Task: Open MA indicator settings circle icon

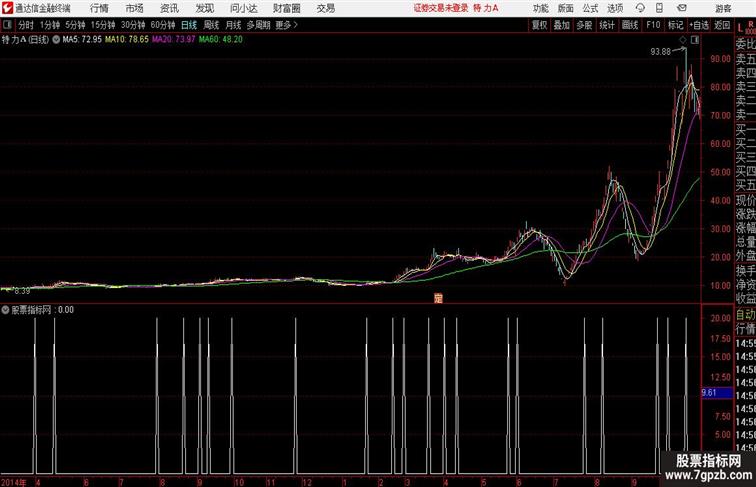Action: pos(56,40)
